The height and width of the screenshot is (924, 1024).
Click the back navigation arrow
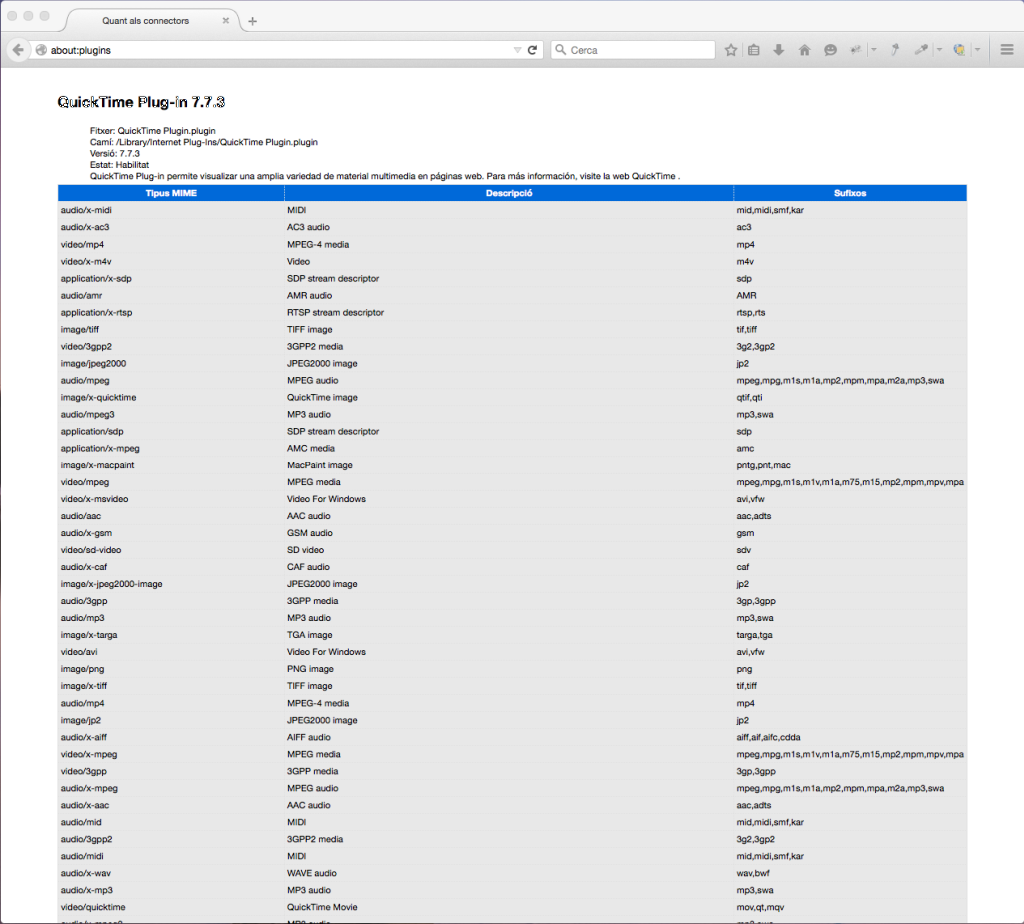click(18, 50)
